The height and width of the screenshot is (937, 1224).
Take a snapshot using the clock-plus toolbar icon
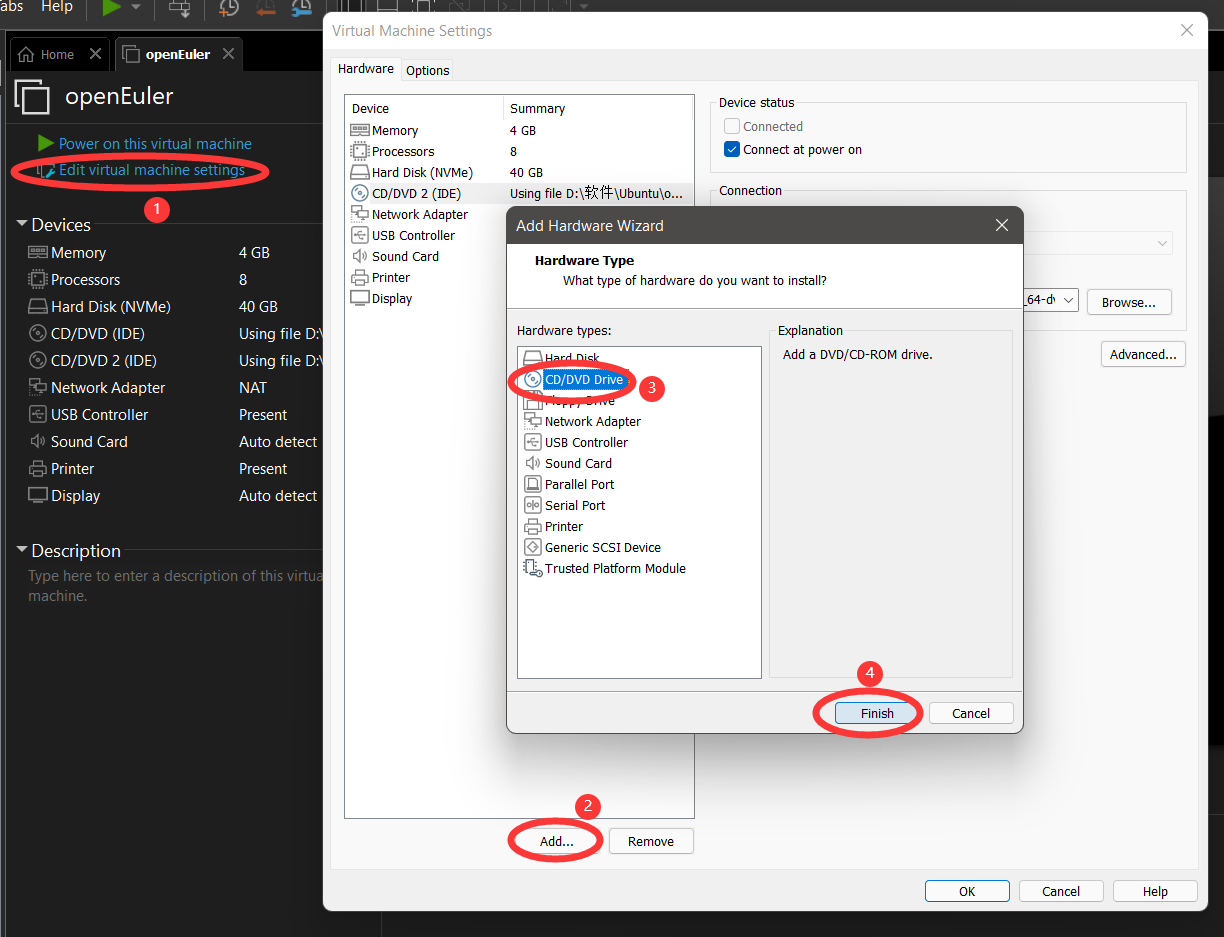tap(229, 8)
